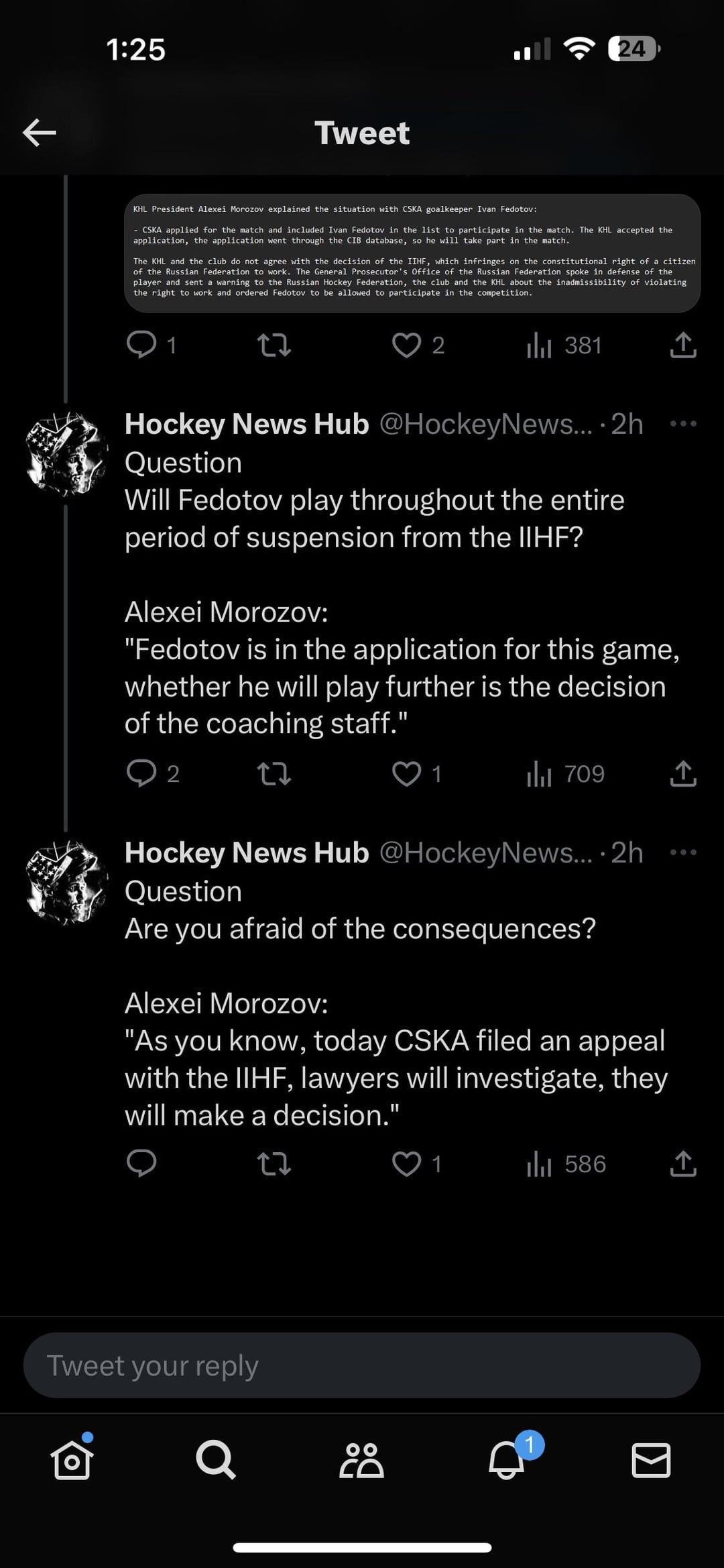Reply to the tweet with 709 views
Viewport: 724px width, 1568px height.
pyautogui.click(x=141, y=773)
